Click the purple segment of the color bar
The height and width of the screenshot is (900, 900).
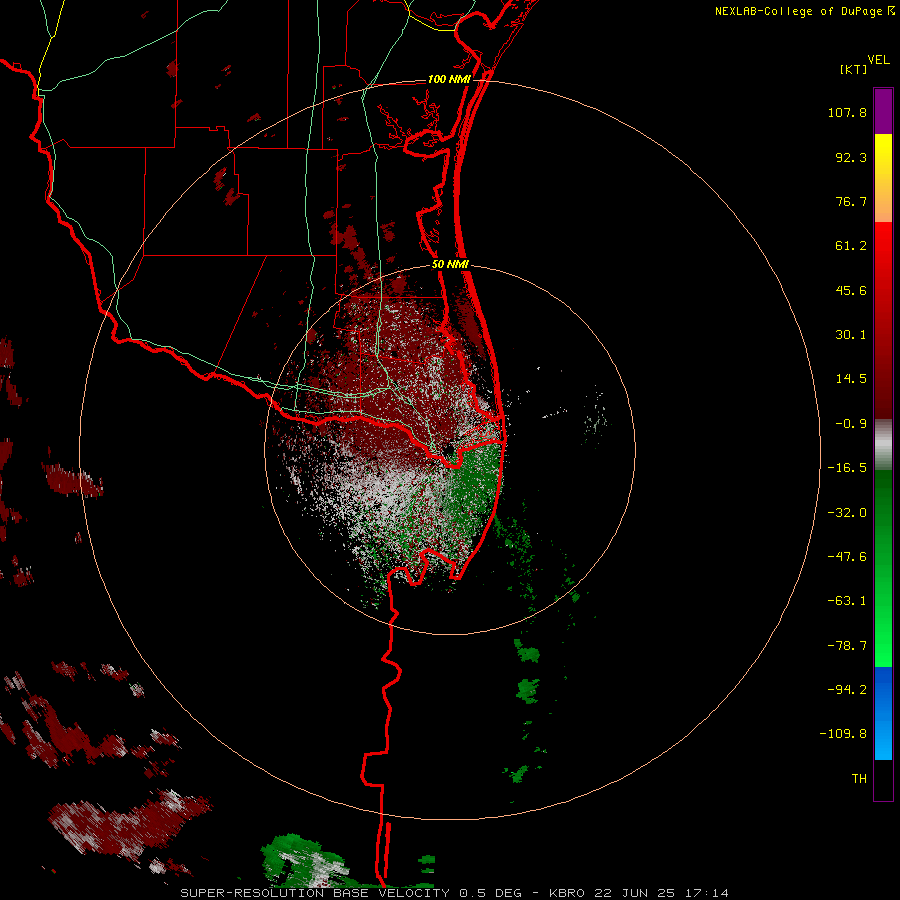click(x=883, y=111)
